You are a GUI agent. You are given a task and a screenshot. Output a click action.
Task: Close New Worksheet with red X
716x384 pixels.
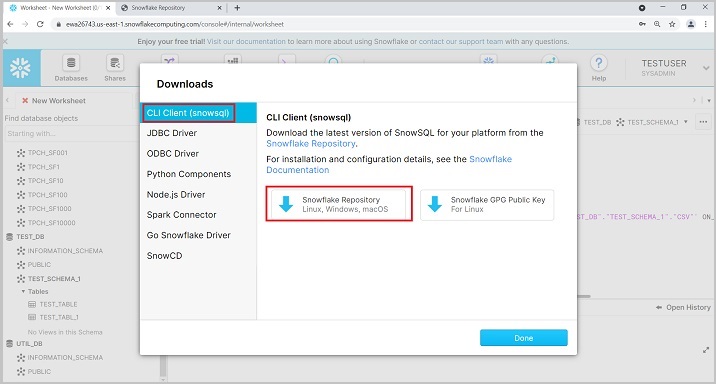[x=25, y=100]
